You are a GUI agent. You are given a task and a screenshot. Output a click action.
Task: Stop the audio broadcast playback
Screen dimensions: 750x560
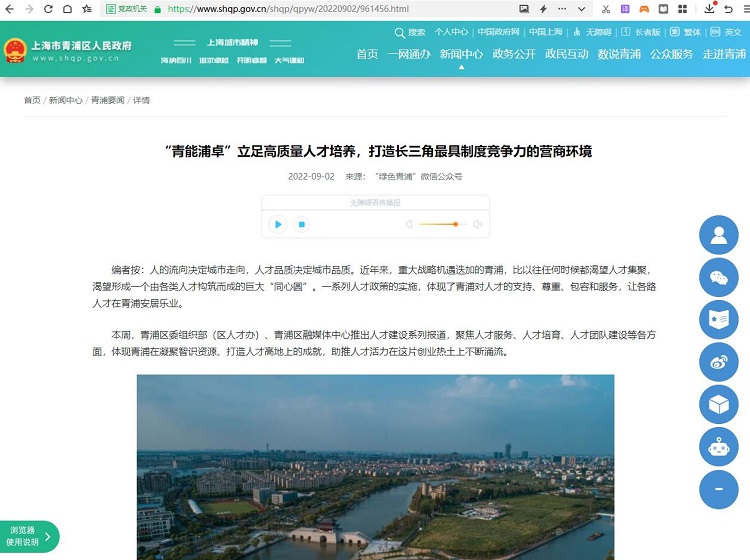point(301,225)
